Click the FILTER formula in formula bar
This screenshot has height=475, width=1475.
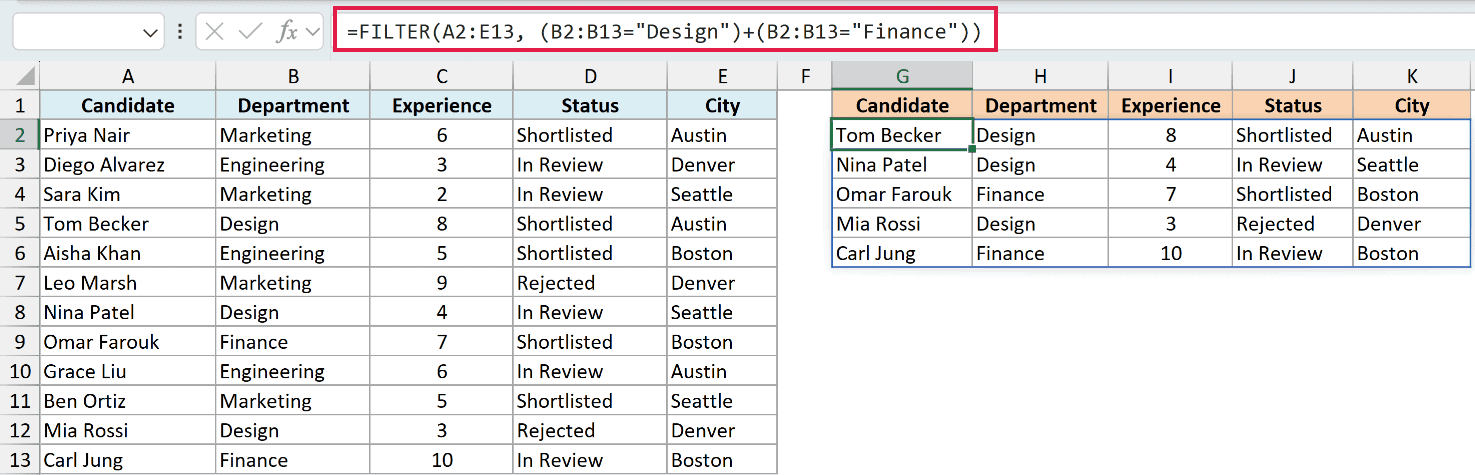coord(664,31)
